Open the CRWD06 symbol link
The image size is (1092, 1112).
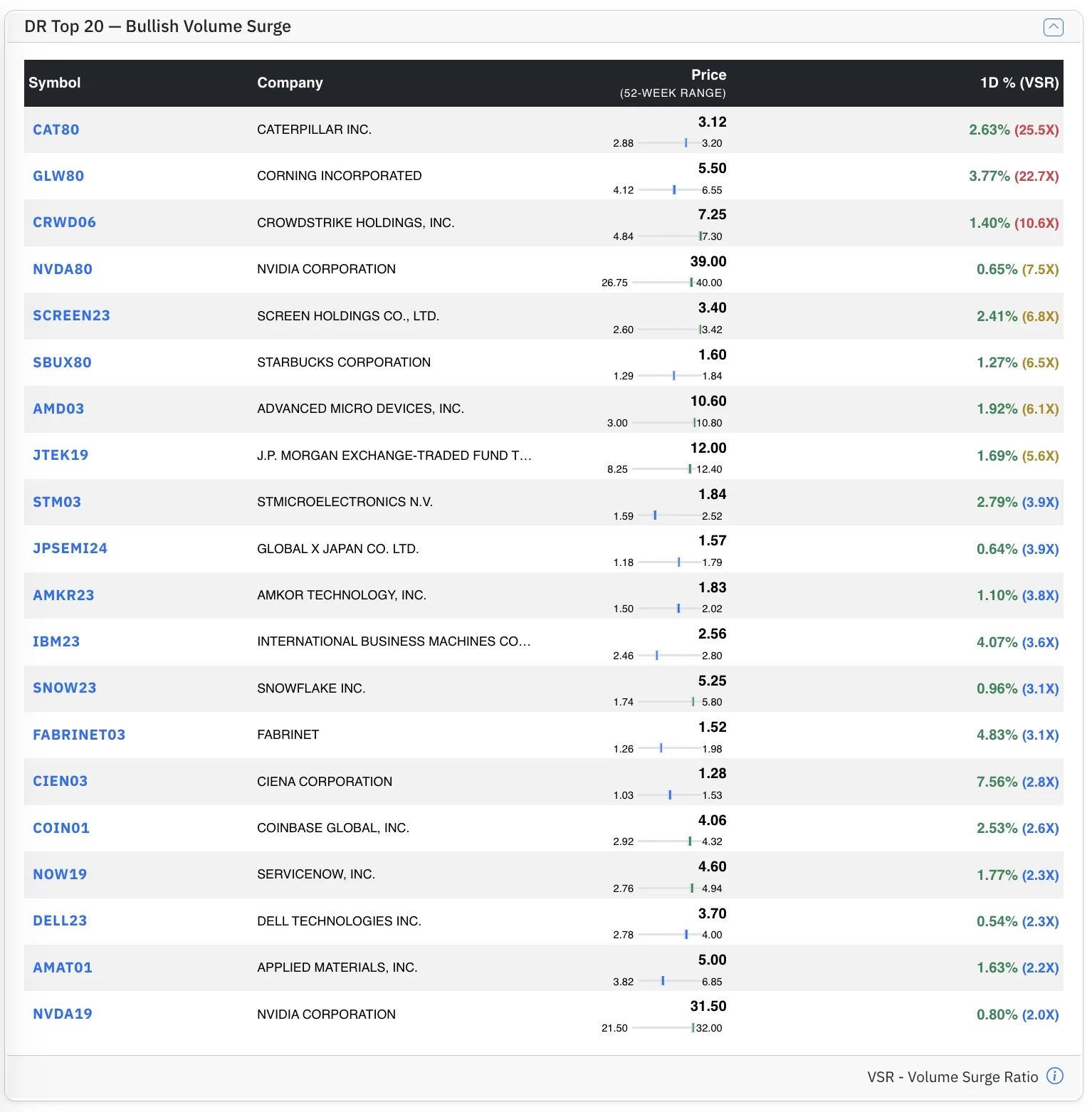[x=64, y=222]
